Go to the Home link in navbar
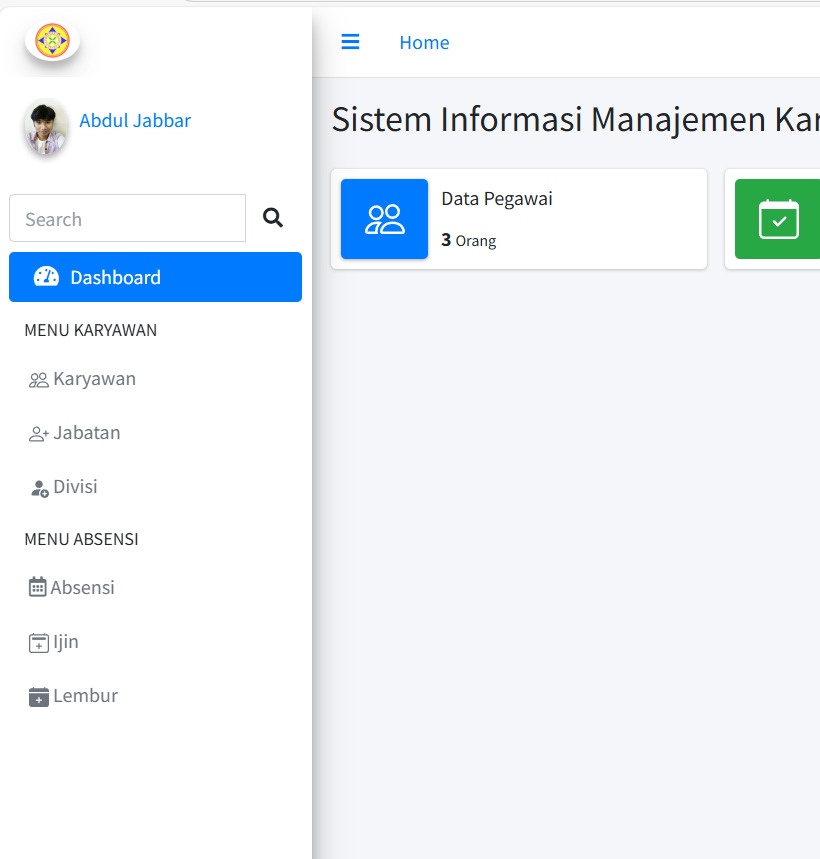 pyautogui.click(x=424, y=42)
